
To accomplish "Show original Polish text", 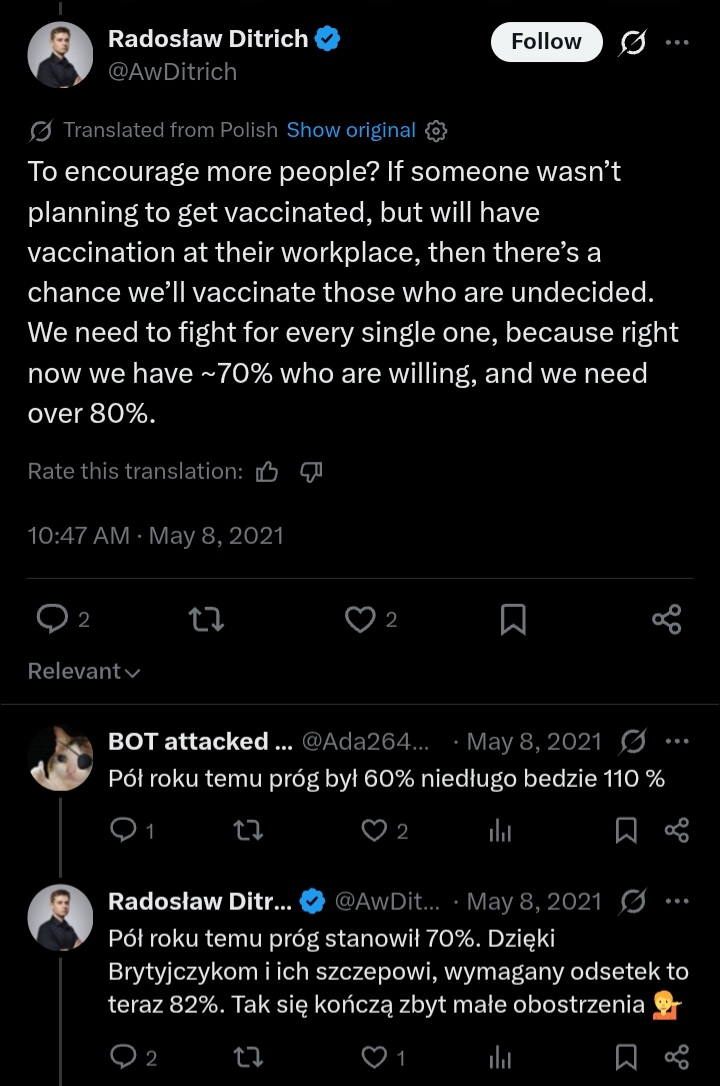I will pyautogui.click(x=351, y=130).
